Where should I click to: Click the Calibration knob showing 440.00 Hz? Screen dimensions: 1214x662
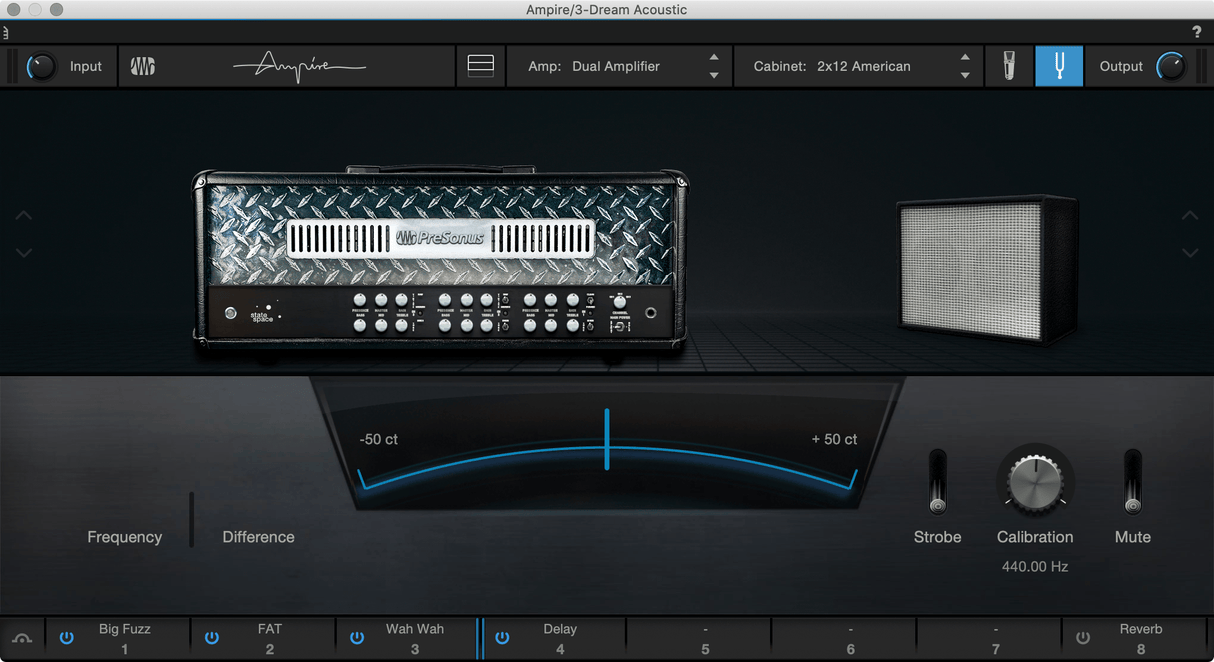(1035, 482)
